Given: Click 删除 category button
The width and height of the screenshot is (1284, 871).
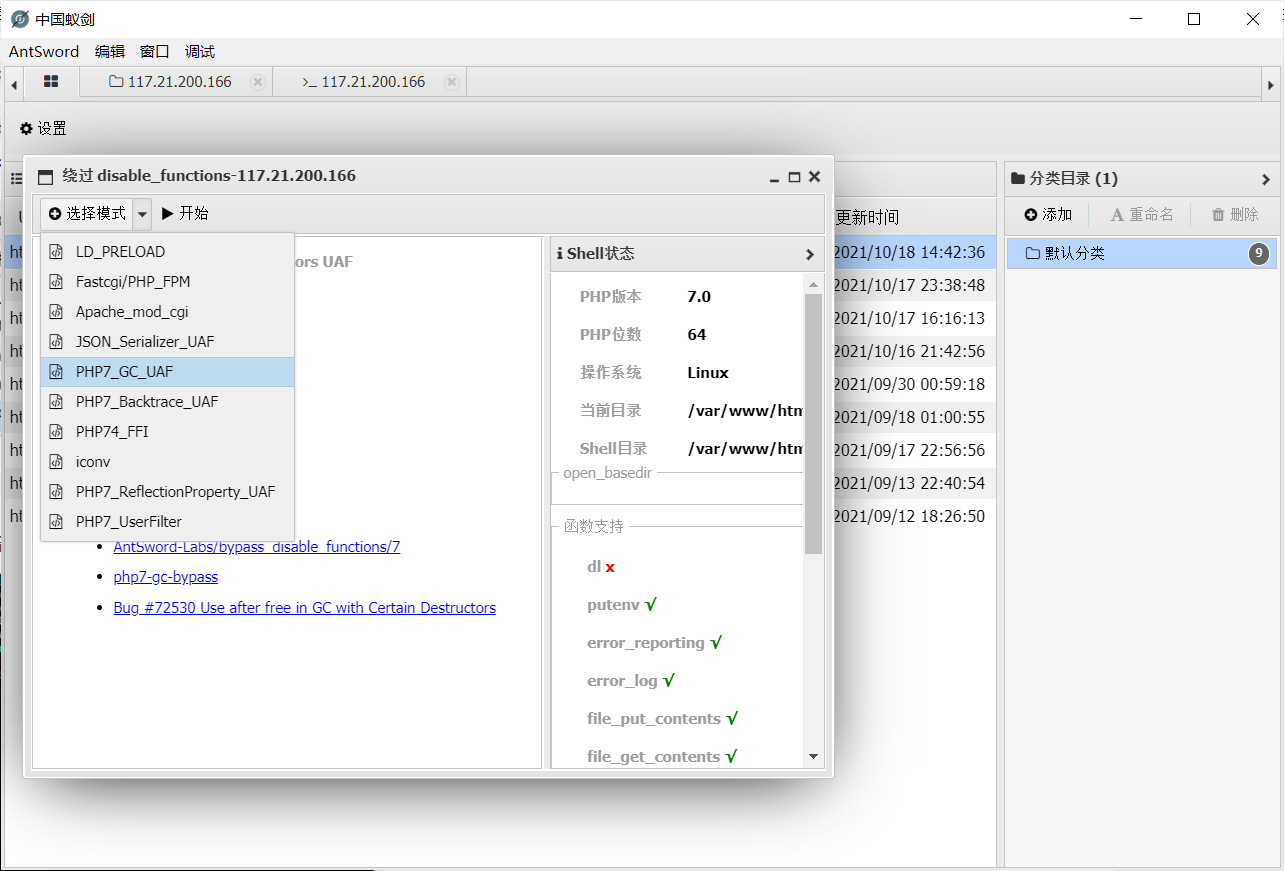Looking at the screenshot, I should pyautogui.click(x=1235, y=215).
